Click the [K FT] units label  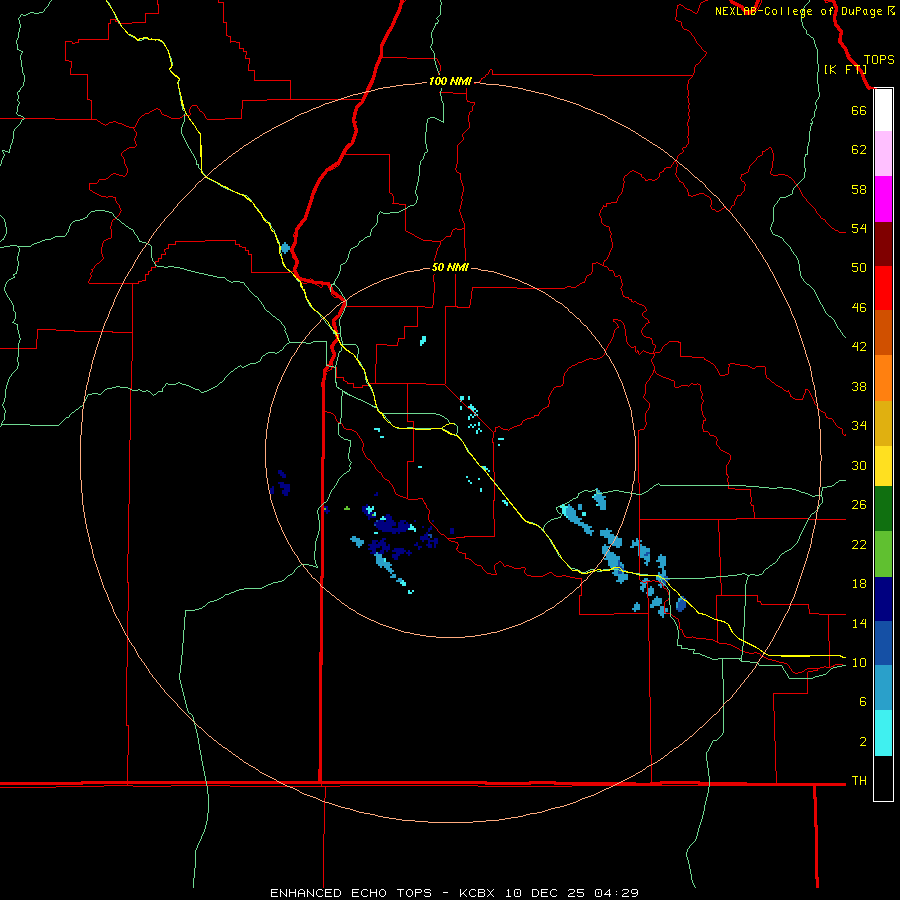click(845, 69)
